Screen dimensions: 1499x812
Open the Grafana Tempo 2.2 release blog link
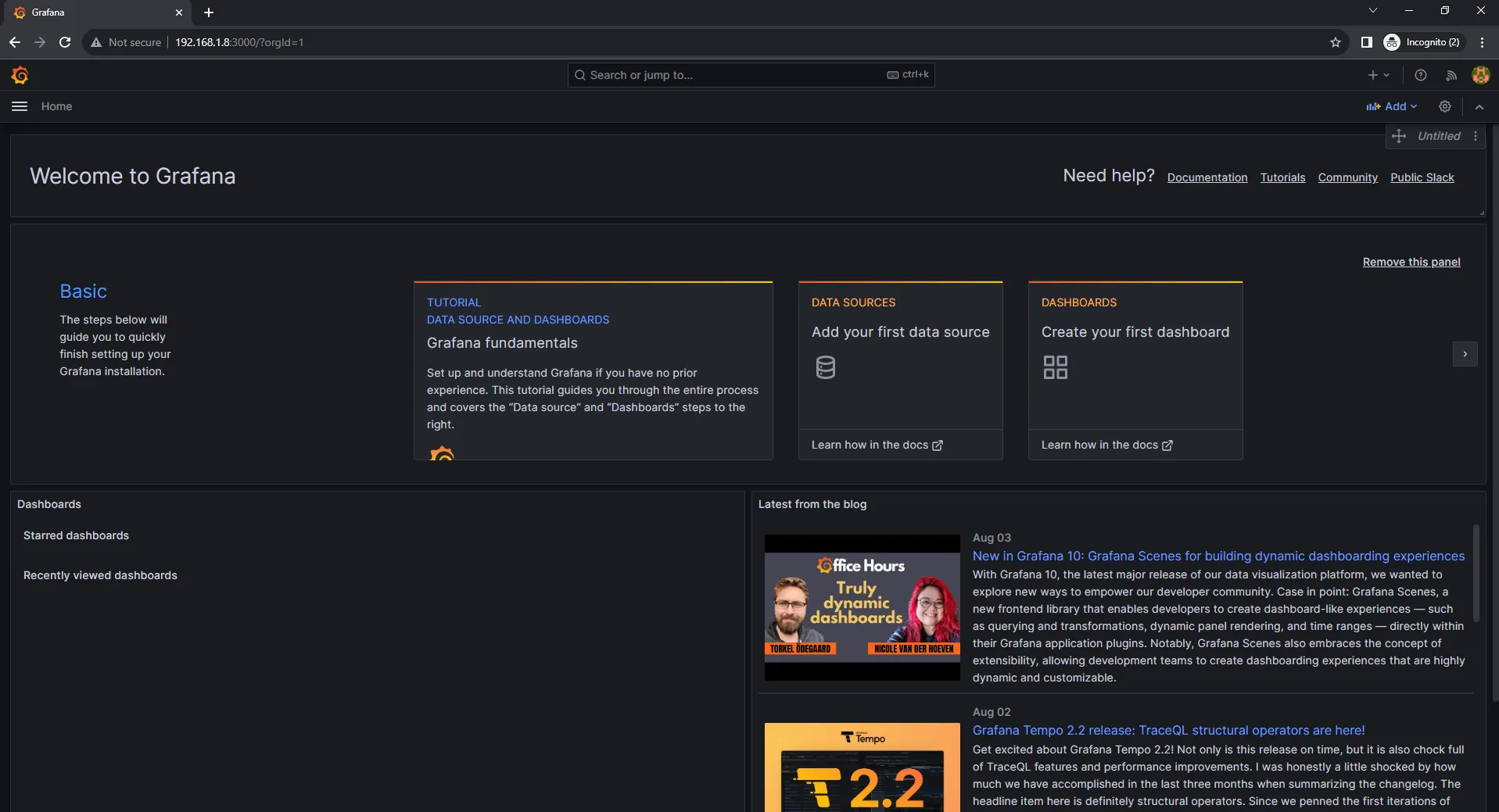[1168, 730]
